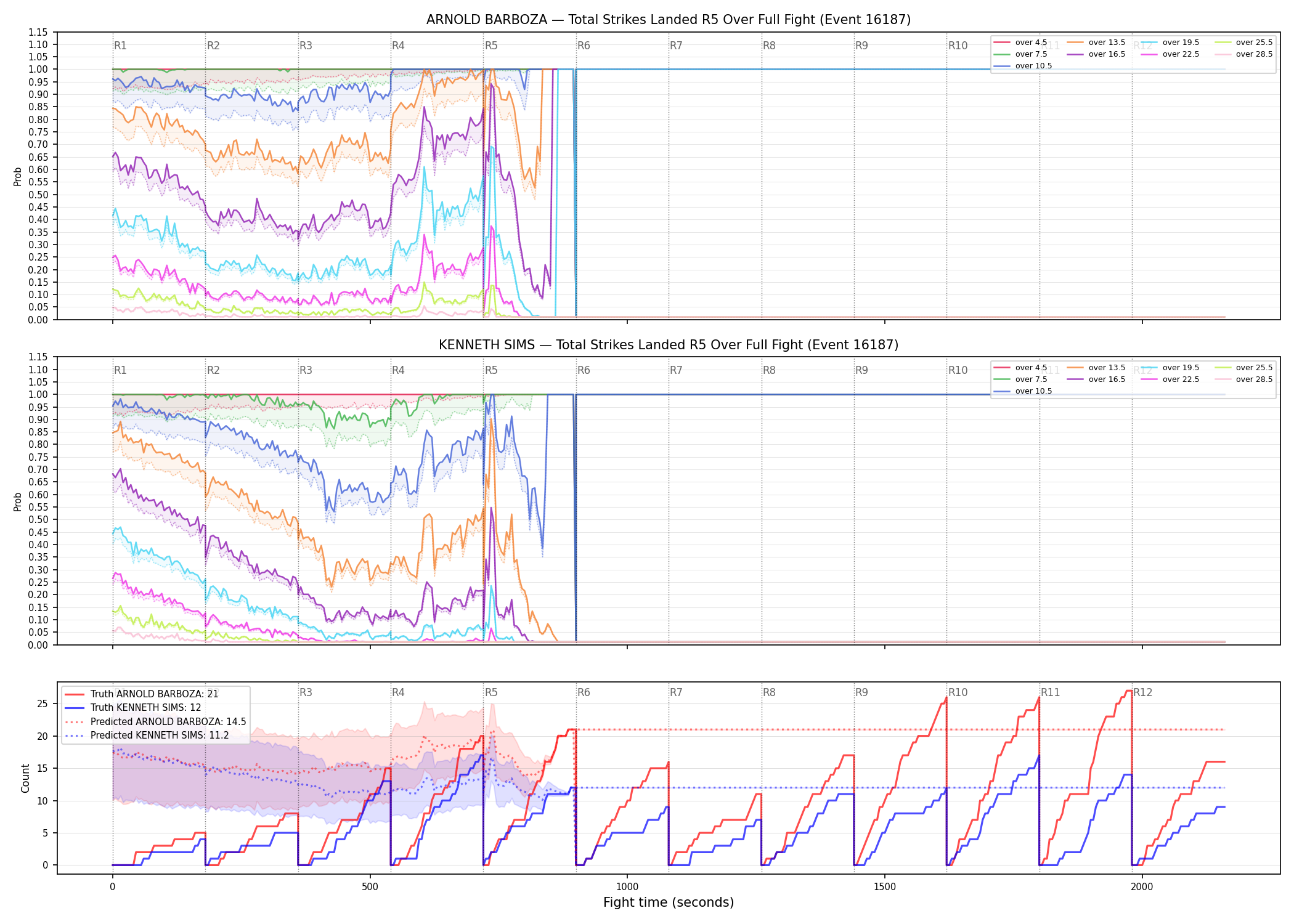The image size is (1294, 924).
Task: Click the R10 round marker in count chart
Action: pyautogui.click(x=958, y=692)
